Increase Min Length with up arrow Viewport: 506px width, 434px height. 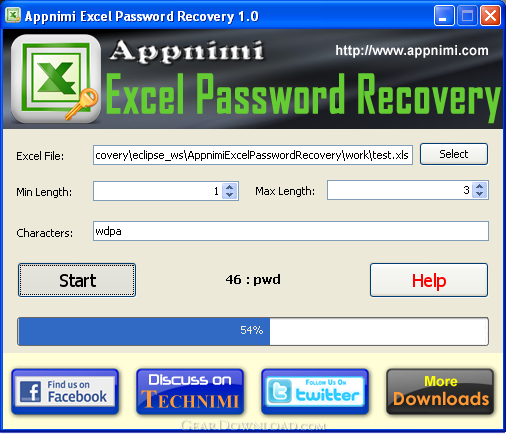coord(230,188)
